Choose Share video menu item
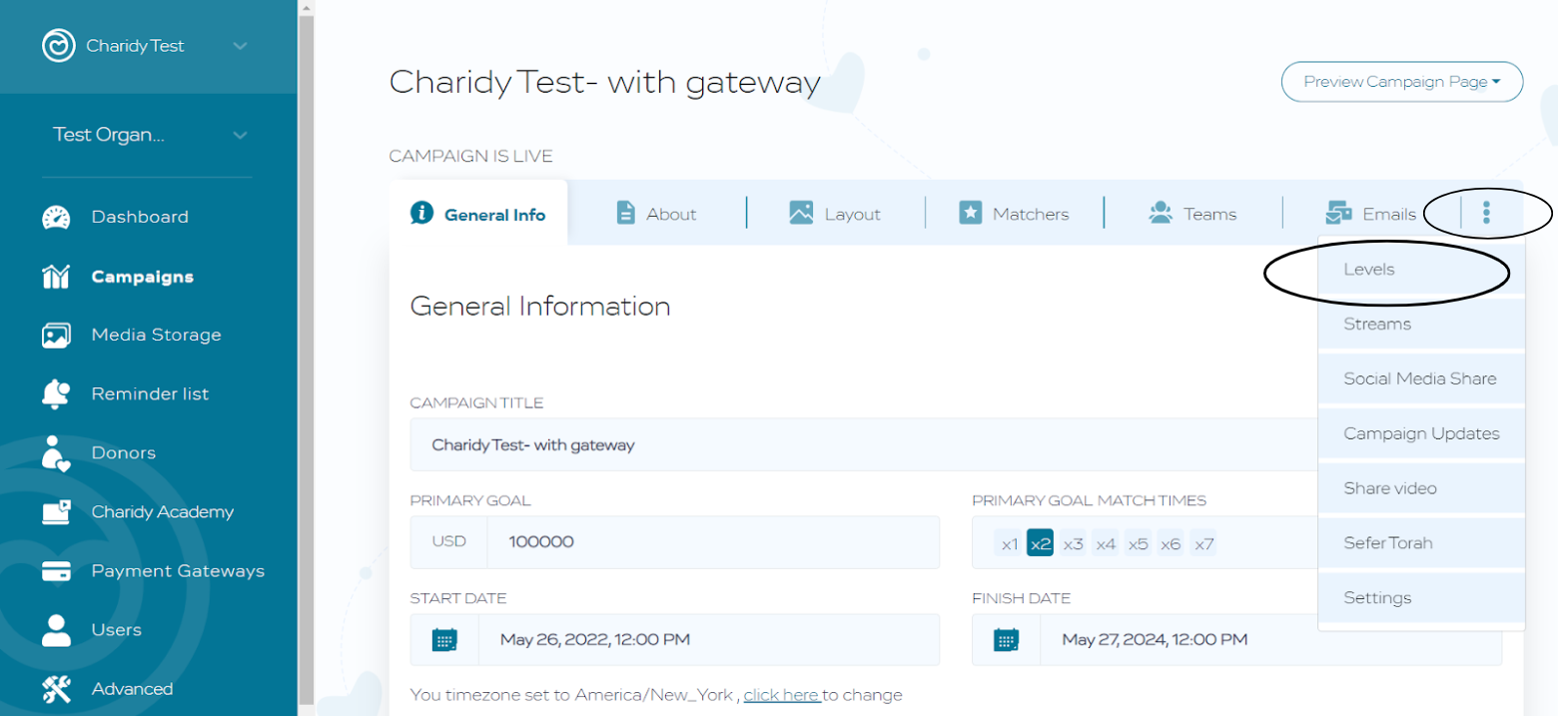 click(x=1421, y=488)
